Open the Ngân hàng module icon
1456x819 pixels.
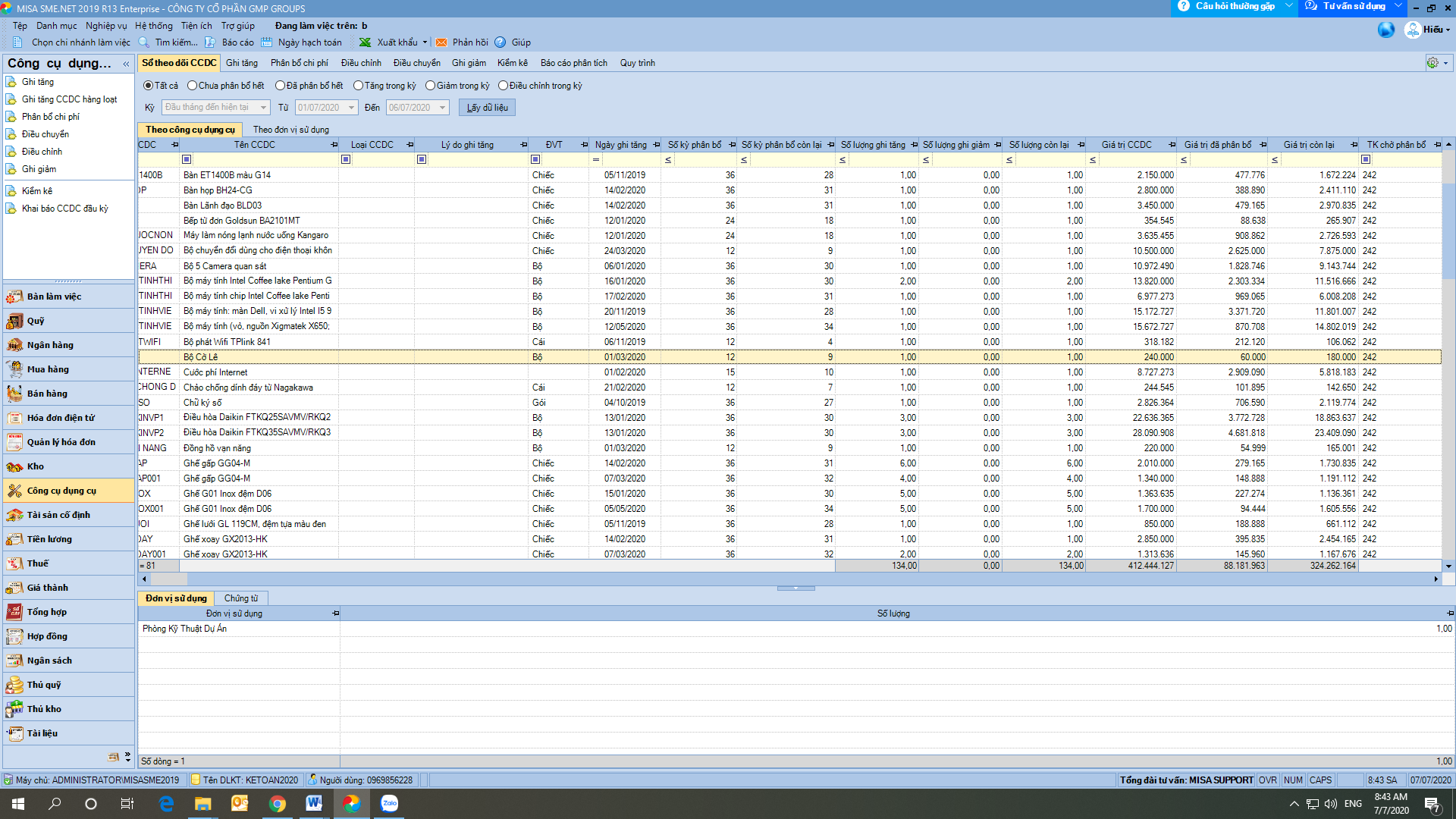pos(14,345)
